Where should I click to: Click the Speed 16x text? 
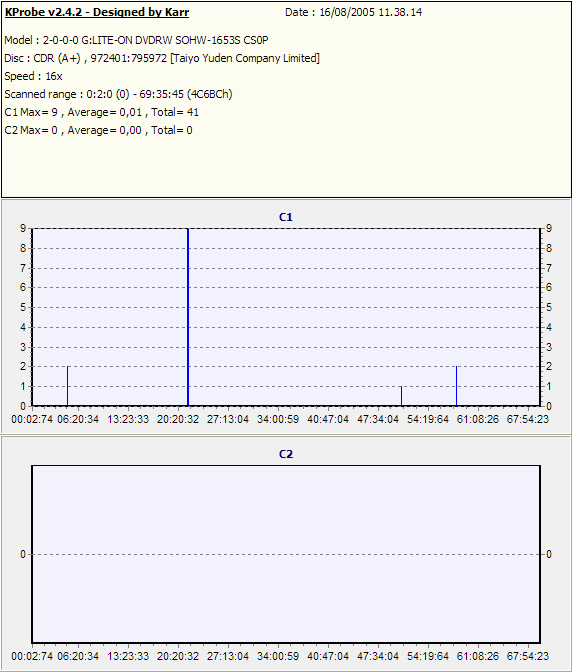33,76
